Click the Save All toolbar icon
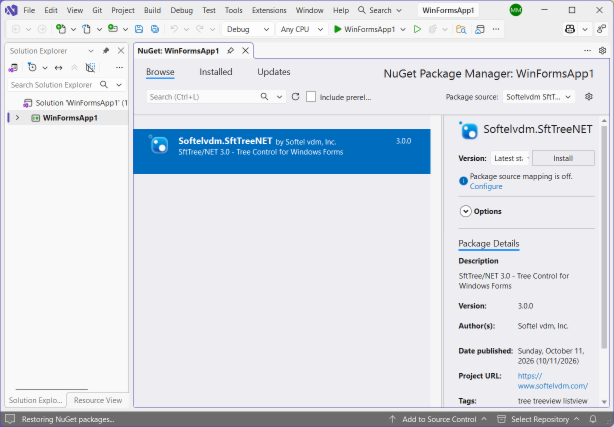 click(155, 29)
